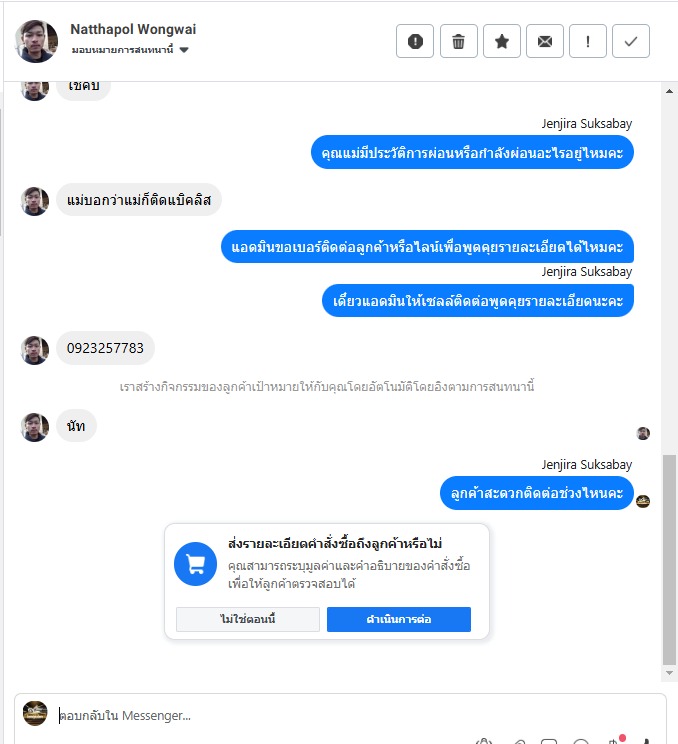Click the seen-by avatar next to 'นัท' message

click(643, 433)
